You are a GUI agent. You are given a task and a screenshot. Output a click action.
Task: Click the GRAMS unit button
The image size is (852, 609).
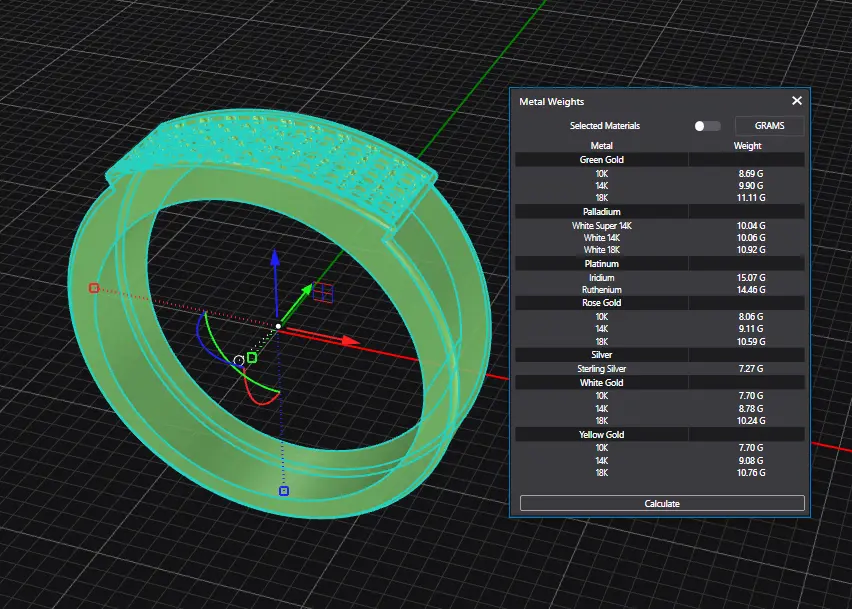click(x=769, y=126)
